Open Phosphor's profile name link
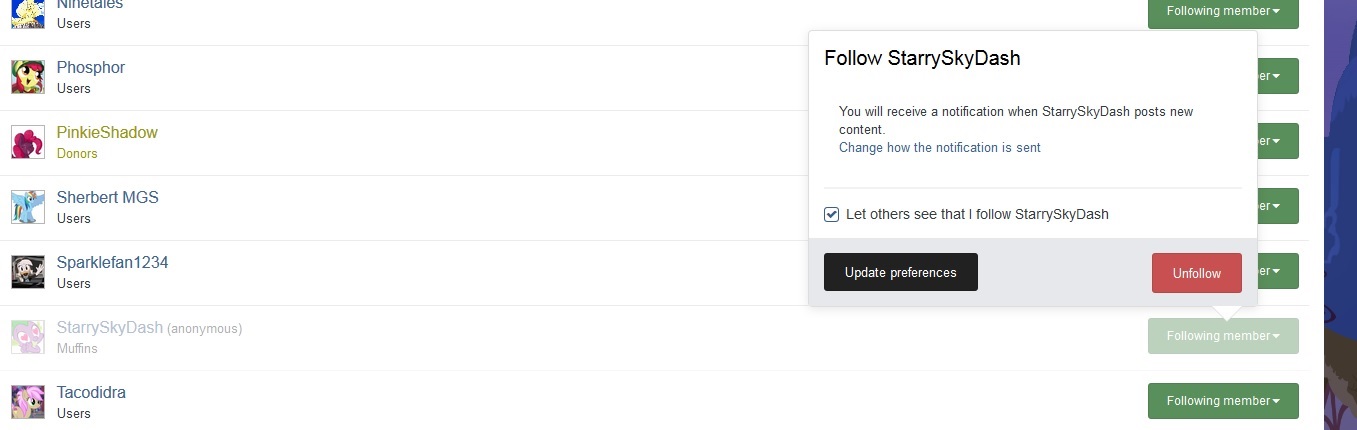The height and width of the screenshot is (430, 1357). click(91, 67)
